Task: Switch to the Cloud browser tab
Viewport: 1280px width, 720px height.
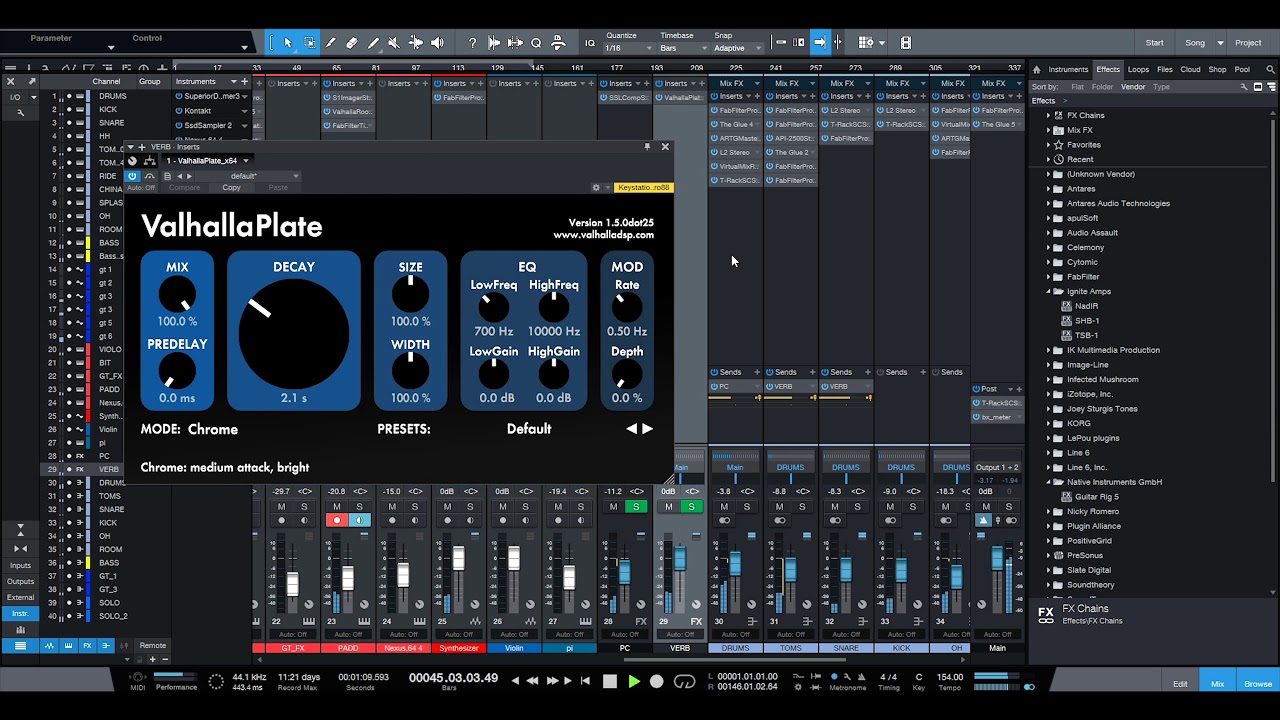Action: pos(1190,70)
